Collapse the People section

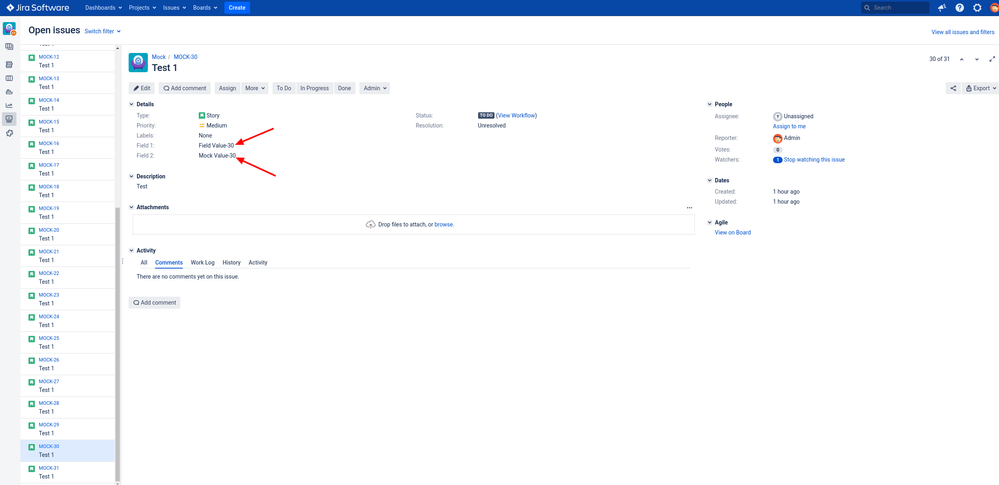710,104
